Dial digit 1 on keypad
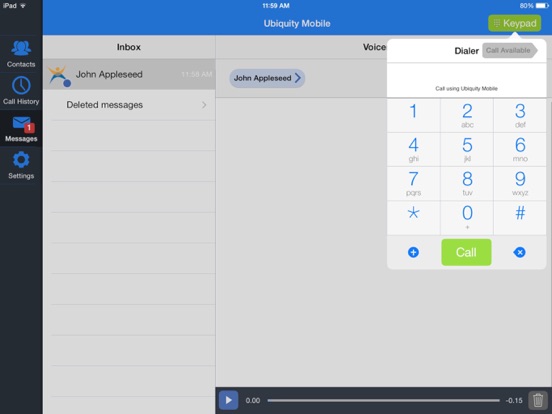 [413, 115]
